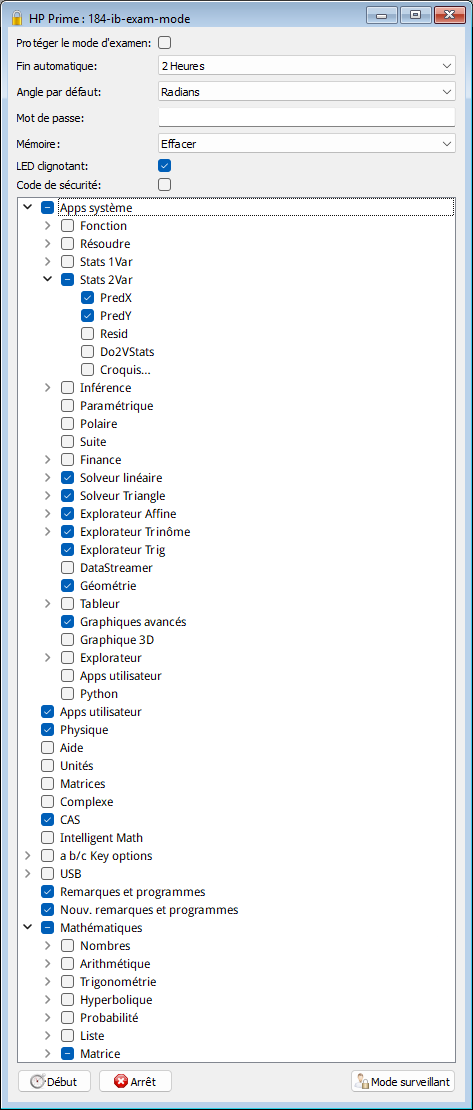Focus the Mot de passe field
The height and width of the screenshot is (1110, 473).
coord(306,117)
